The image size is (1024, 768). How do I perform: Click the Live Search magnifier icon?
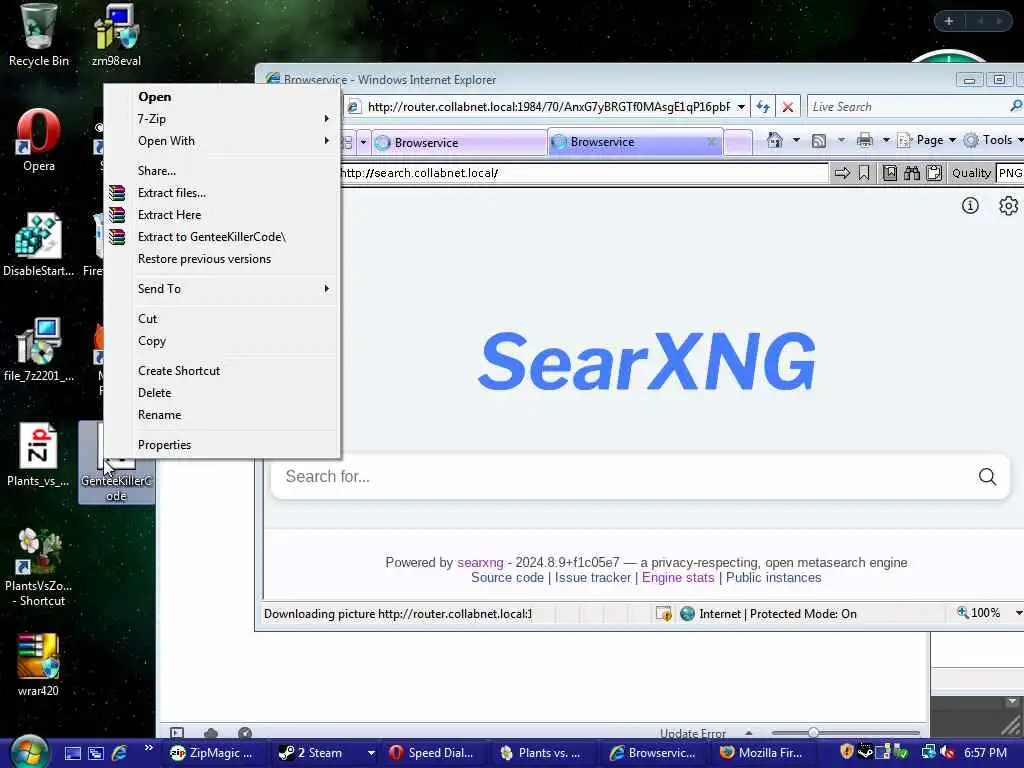(x=1016, y=106)
